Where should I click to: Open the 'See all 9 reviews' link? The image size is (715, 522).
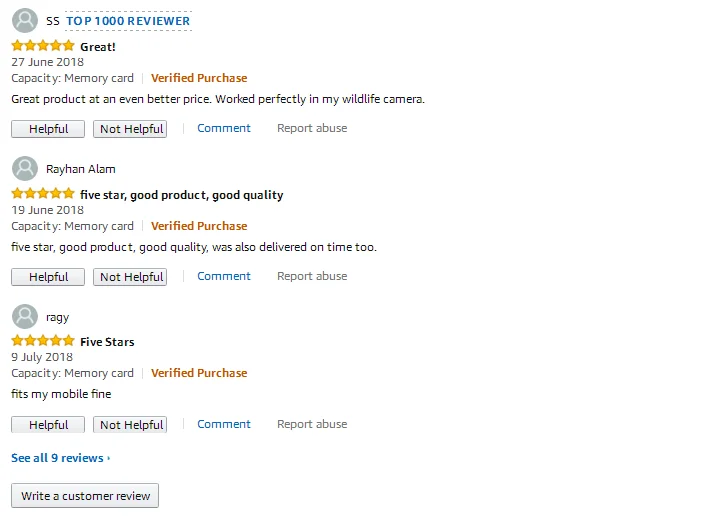(x=60, y=458)
